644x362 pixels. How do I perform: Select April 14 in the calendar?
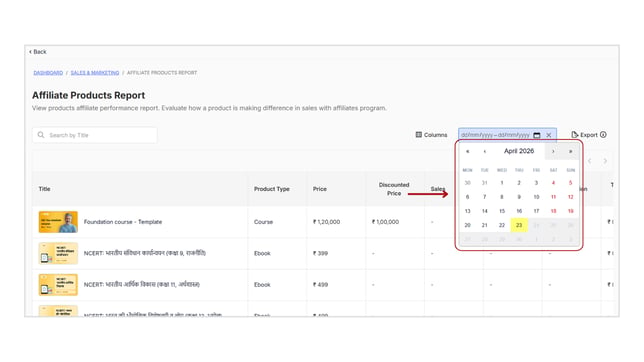[x=485, y=211]
